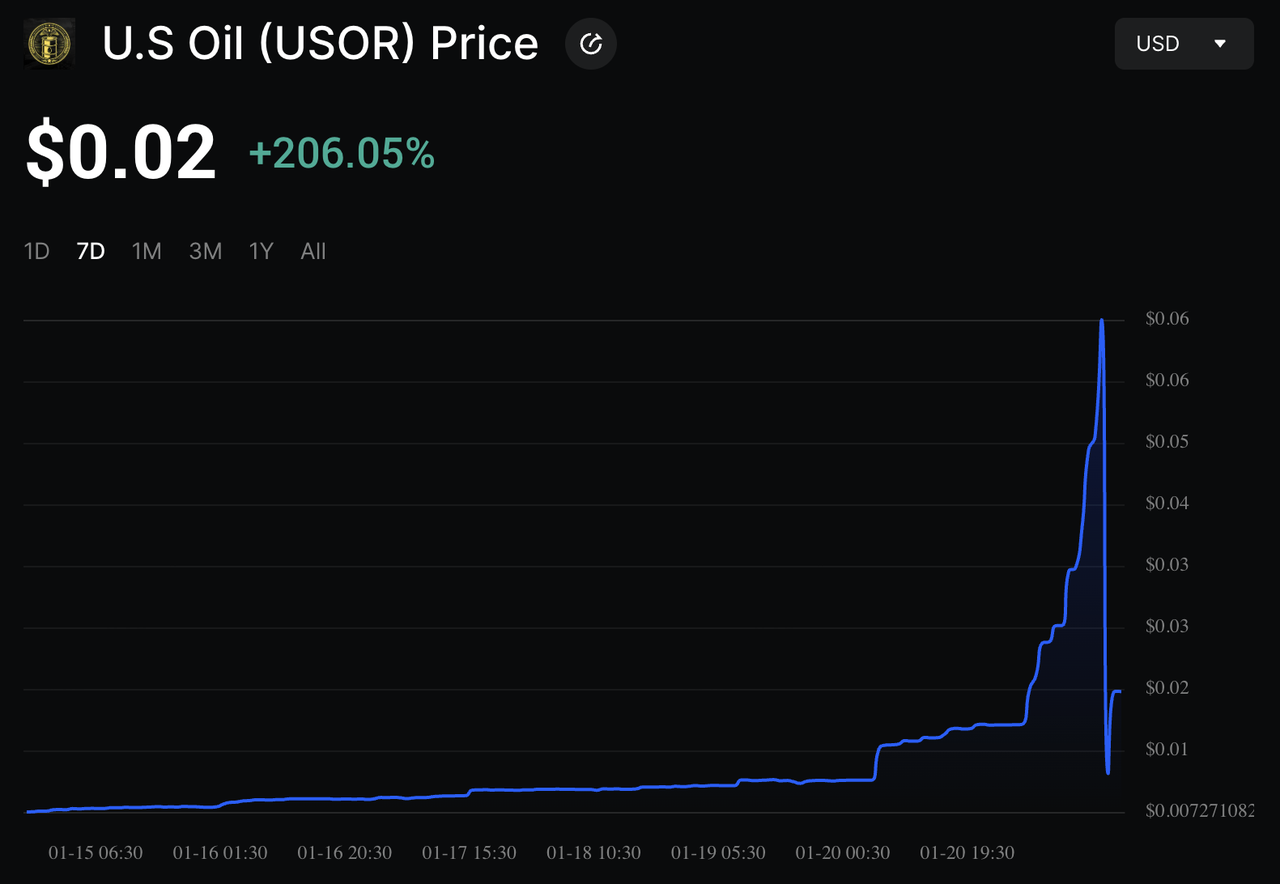The height and width of the screenshot is (884, 1280).
Task: Show the 1Y price history
Action: click(x=261, y=251)
